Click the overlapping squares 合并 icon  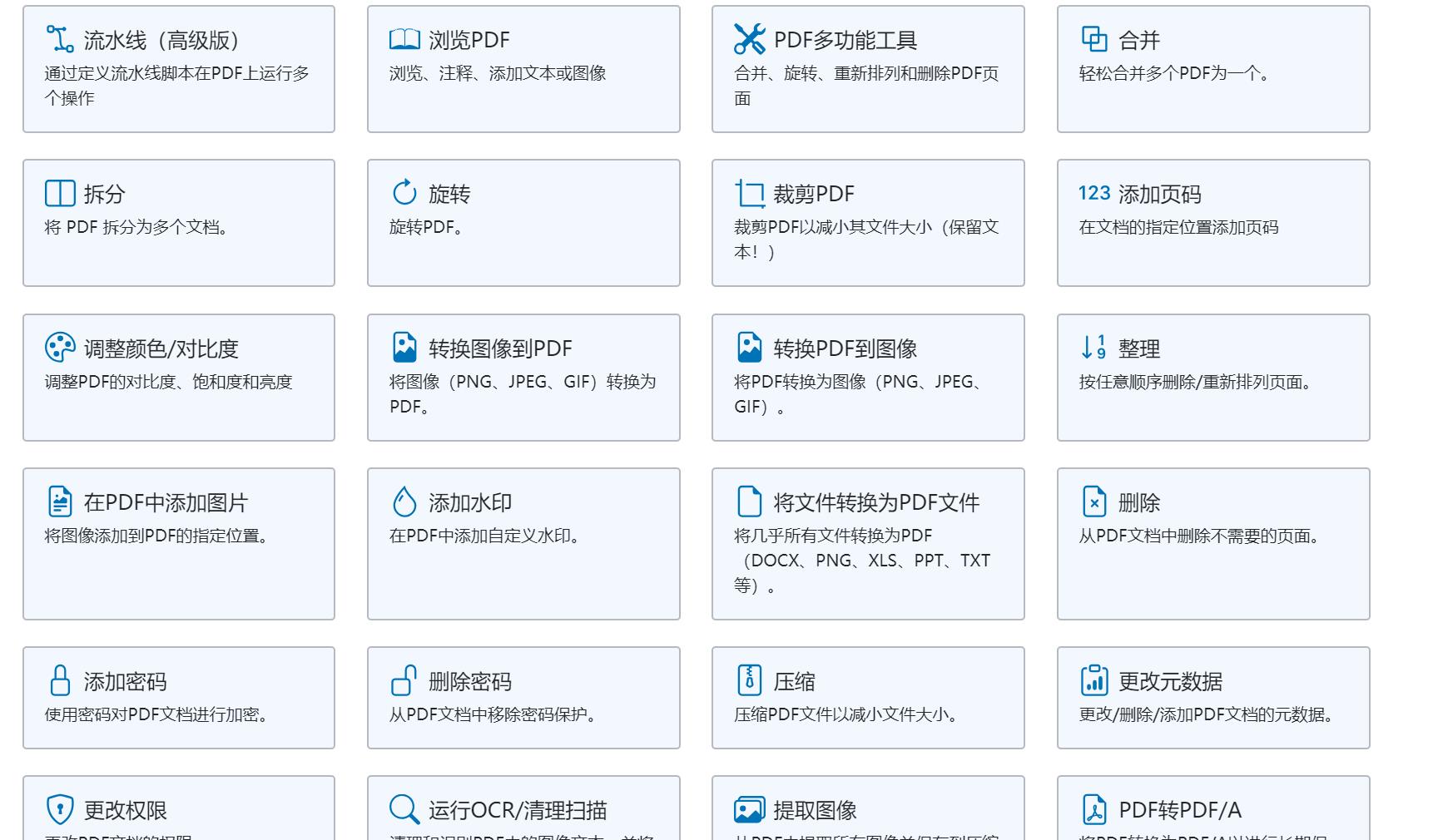1094,39
